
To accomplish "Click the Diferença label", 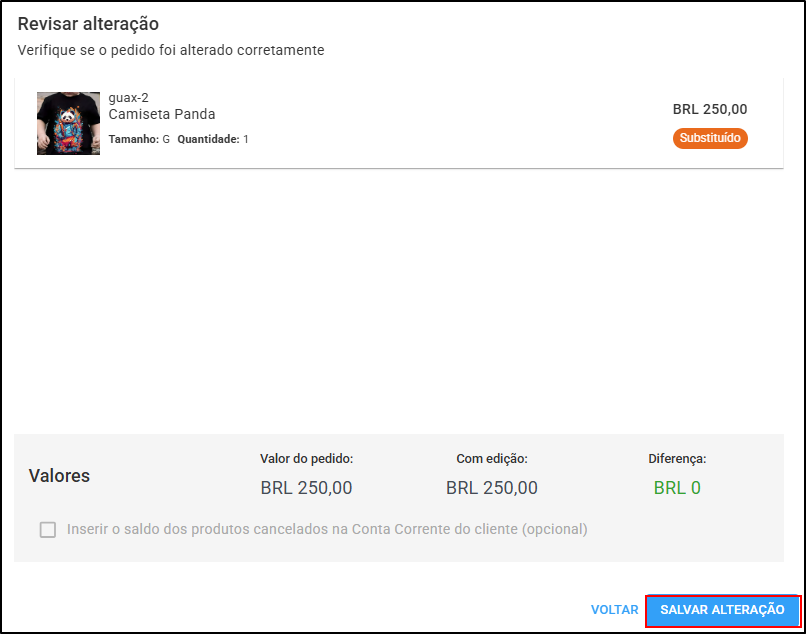I will (x=677, y=459).
